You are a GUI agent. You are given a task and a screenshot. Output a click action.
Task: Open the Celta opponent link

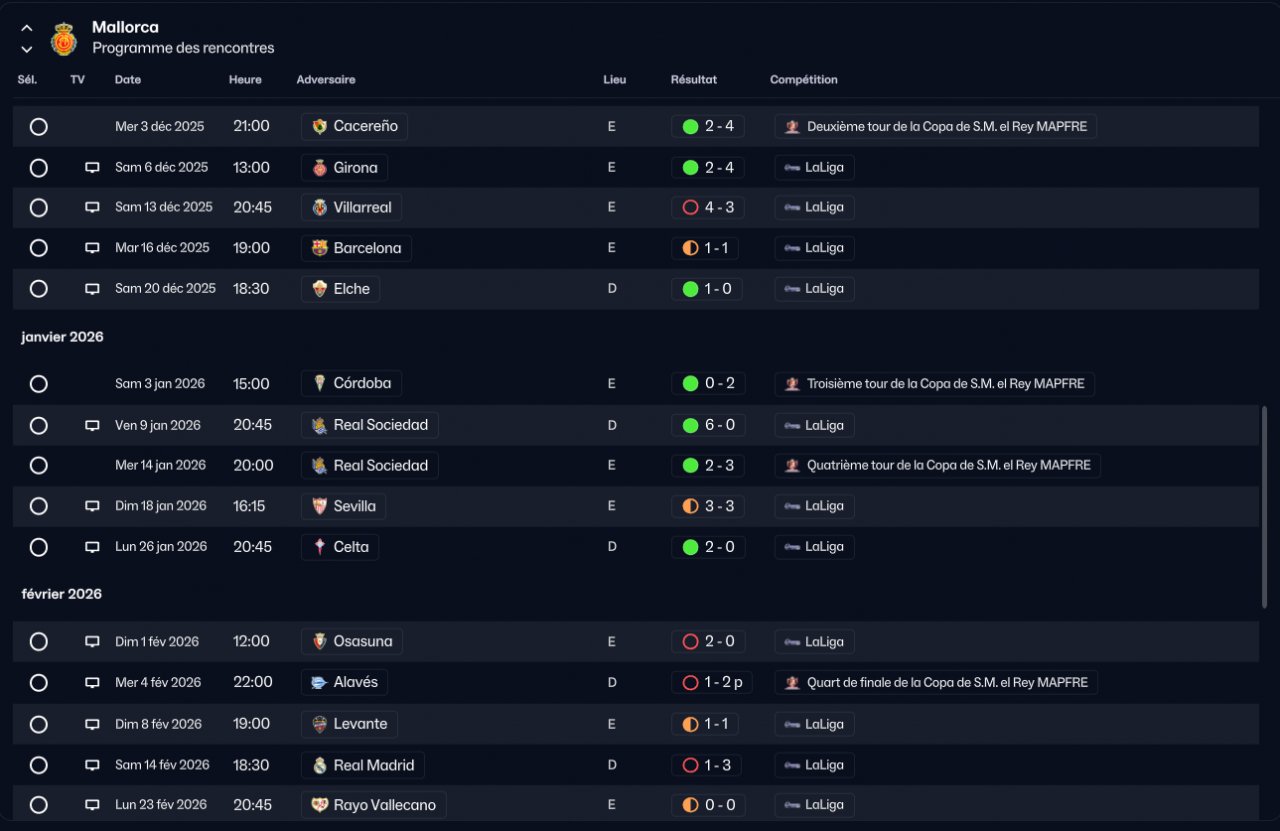click(x=340, y=547)
